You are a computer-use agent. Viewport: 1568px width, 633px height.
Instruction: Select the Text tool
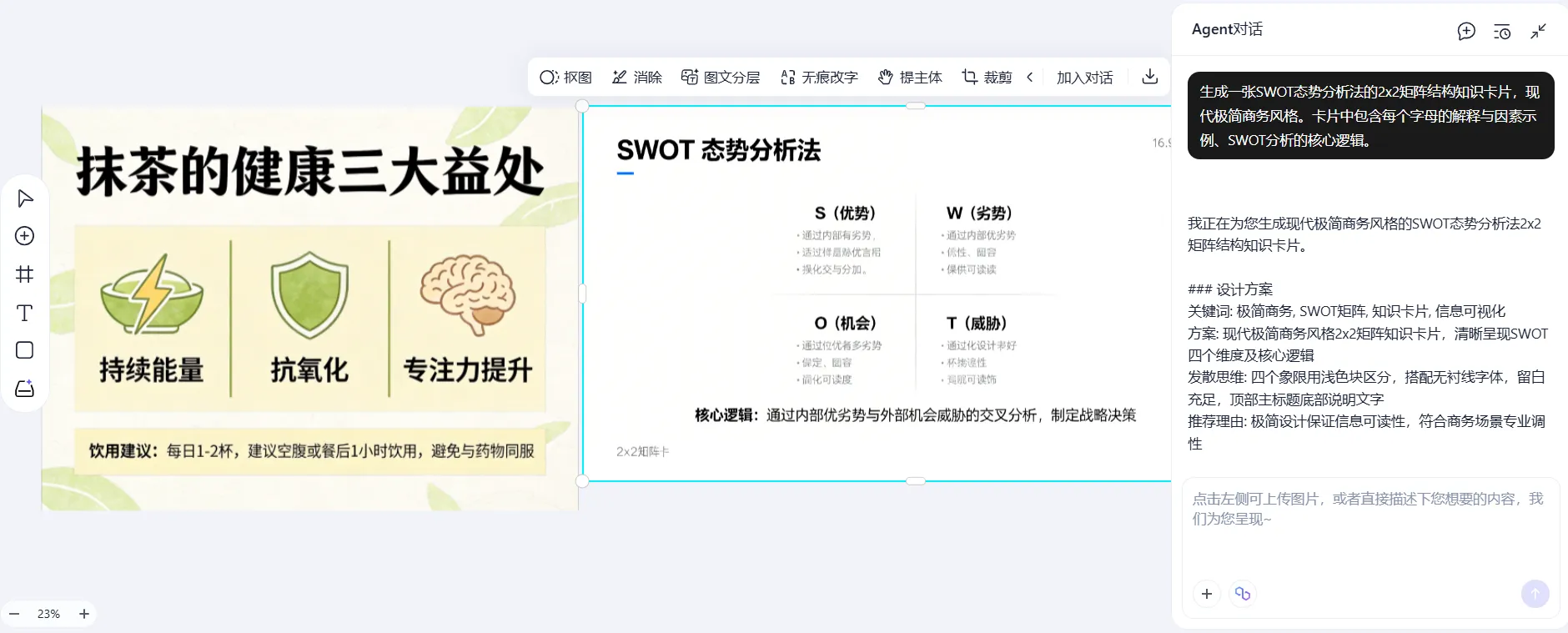pyautogui.click(x=25, y=313)
